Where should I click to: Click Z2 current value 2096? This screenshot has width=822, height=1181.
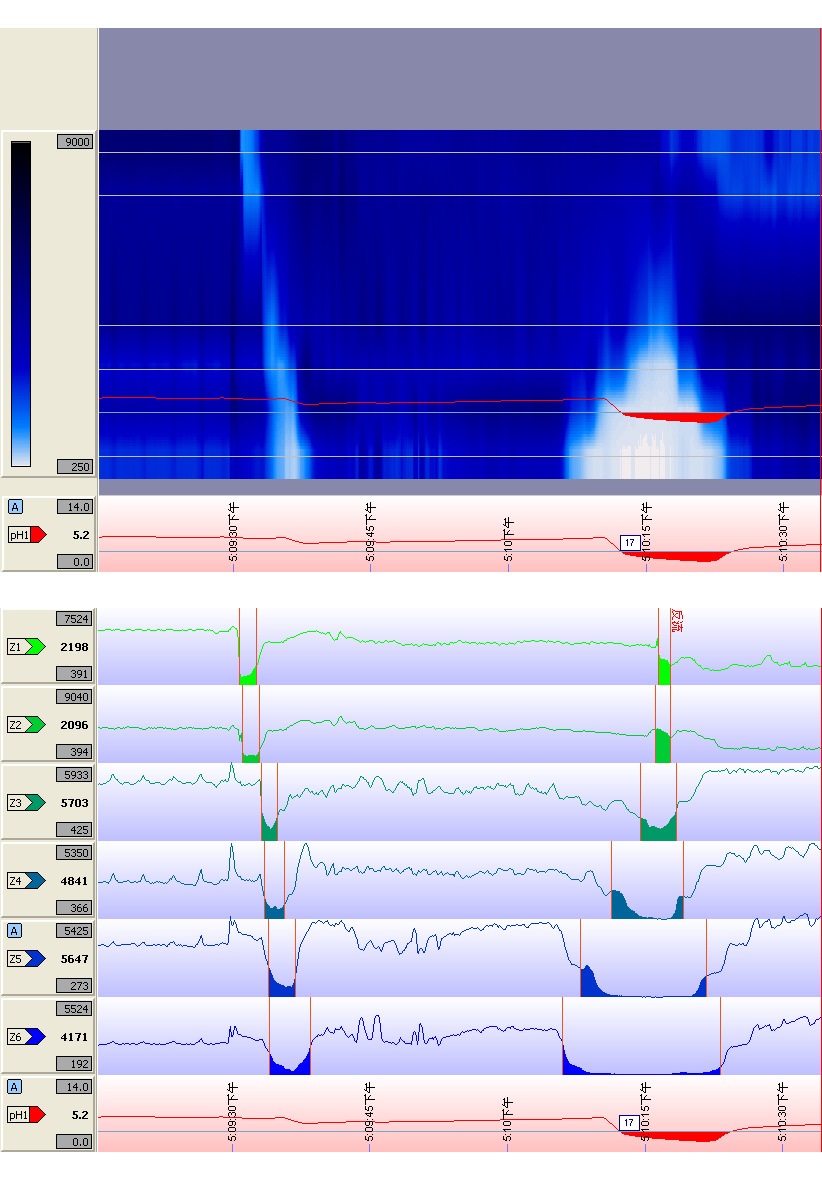[x=75, y=725]
